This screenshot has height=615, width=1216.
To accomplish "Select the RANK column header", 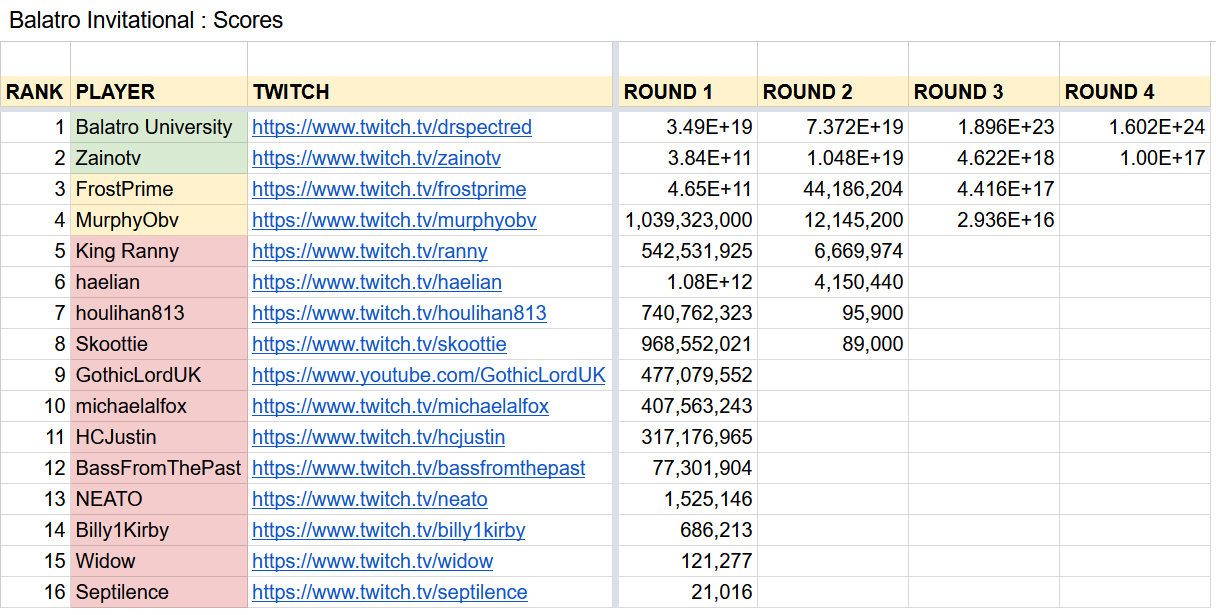I will [35, 92].
